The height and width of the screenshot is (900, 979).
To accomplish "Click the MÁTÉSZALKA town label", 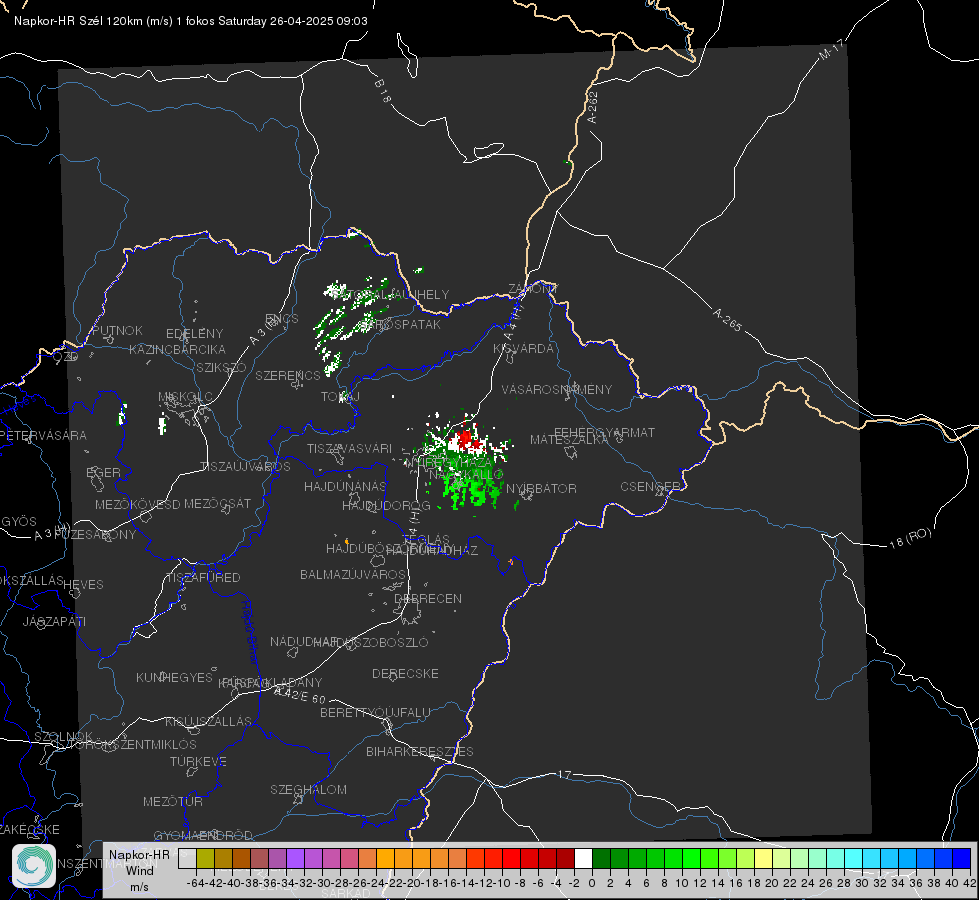I will (569, 440).
